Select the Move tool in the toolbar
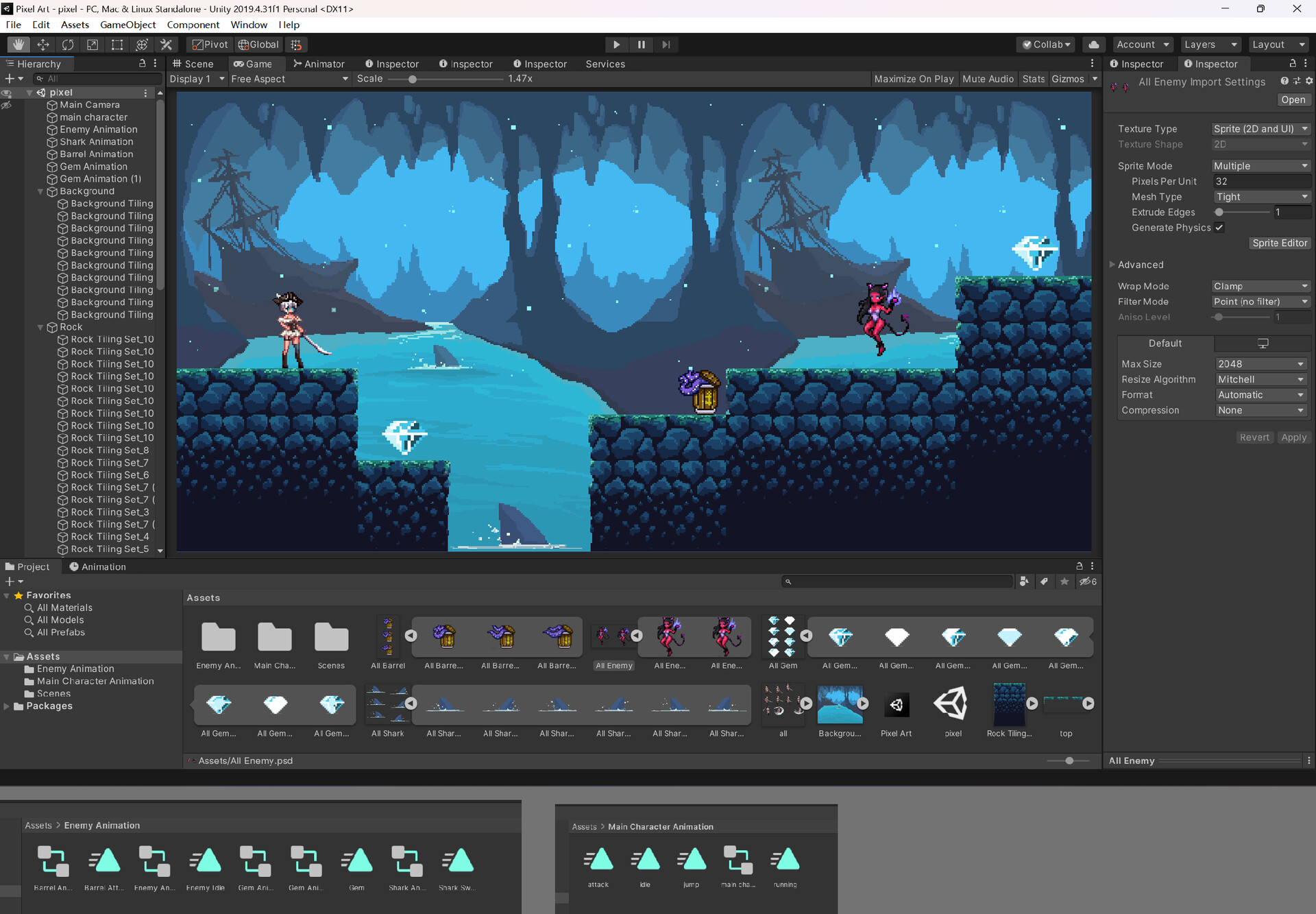1316x914 pixels. click(43, 44)
